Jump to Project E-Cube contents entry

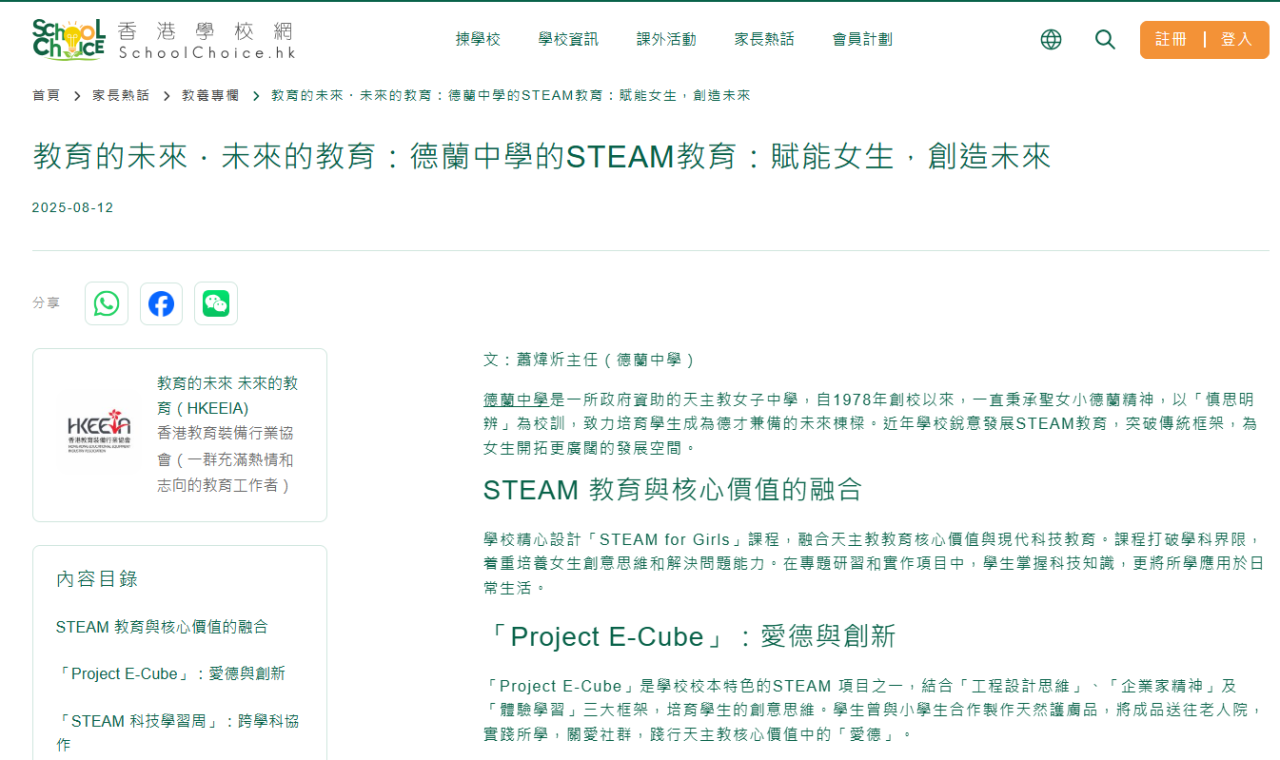point(170,674)
